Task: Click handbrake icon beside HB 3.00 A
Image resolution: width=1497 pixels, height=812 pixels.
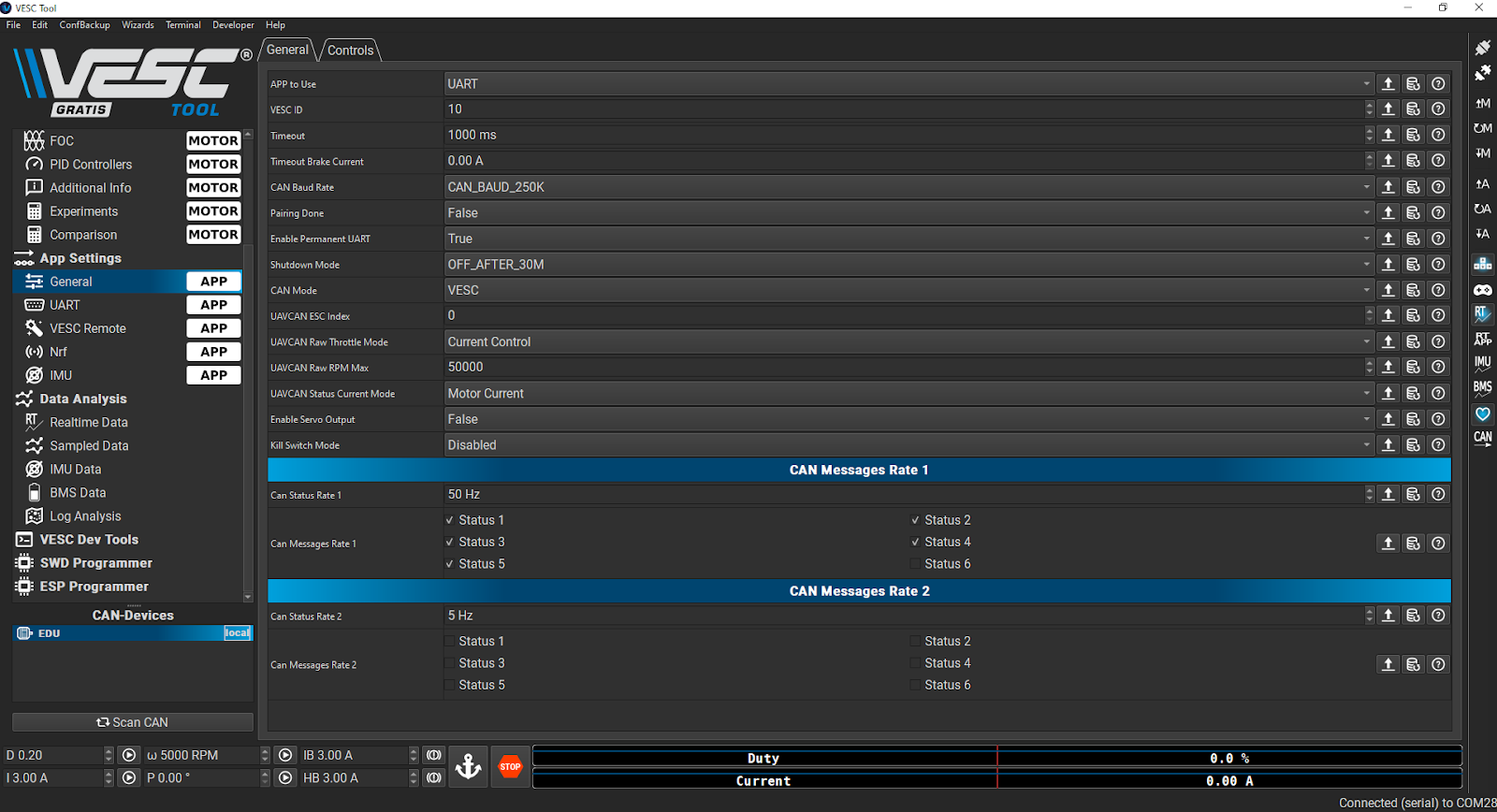Action: pyautogui.click(x=434, y=777)
